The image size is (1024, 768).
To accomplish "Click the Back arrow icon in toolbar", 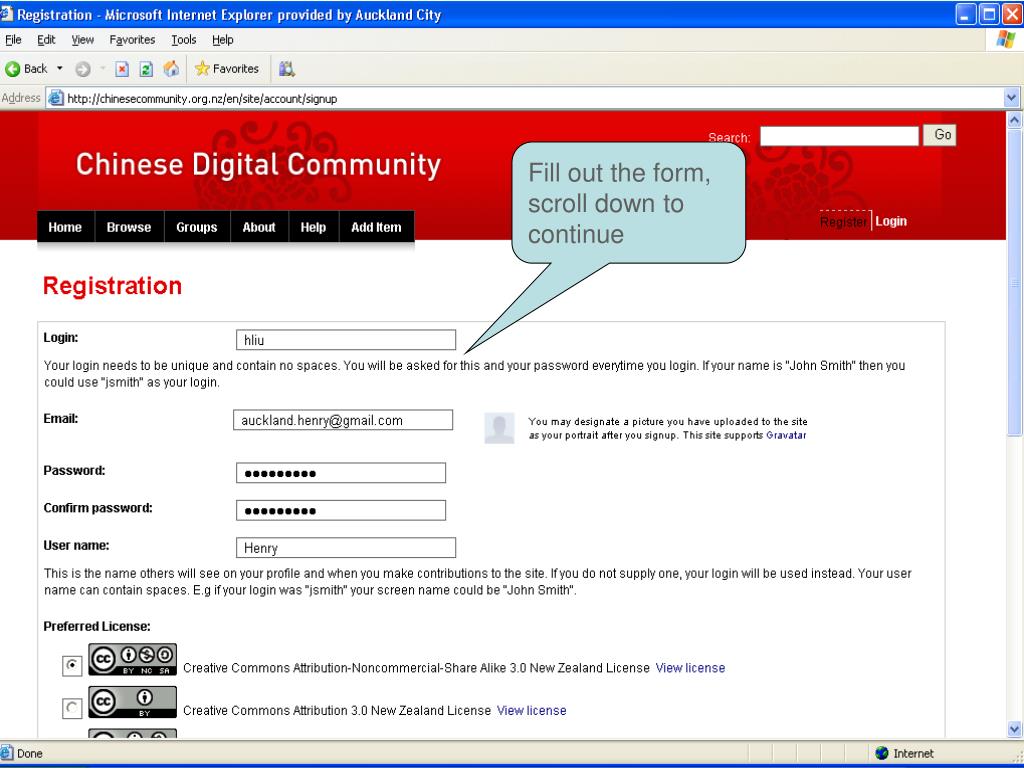I will (x=12, y=69).
